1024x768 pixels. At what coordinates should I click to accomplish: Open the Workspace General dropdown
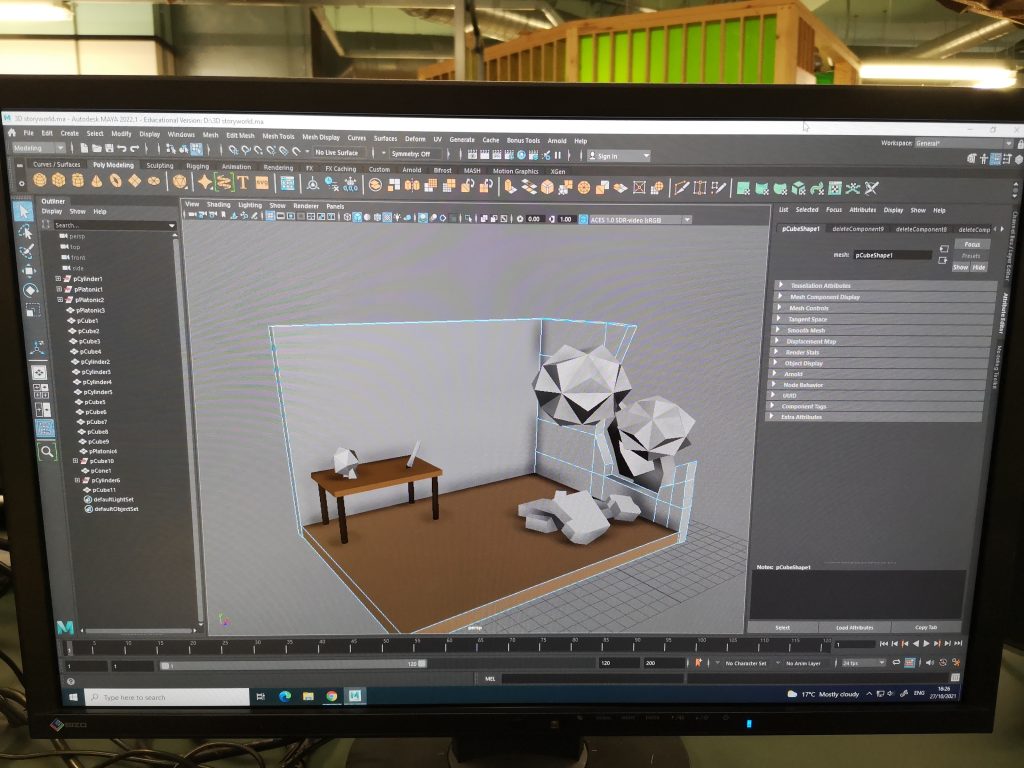click(963, 143)
